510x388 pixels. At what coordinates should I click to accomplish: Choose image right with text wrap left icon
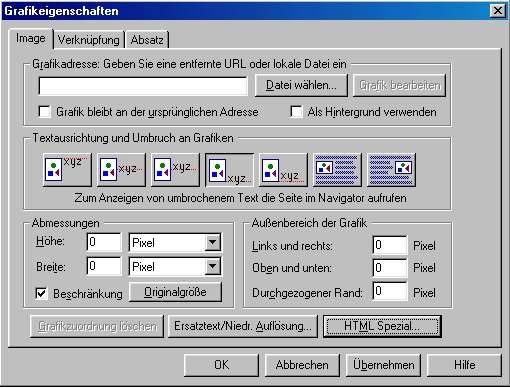pos(391,170)
